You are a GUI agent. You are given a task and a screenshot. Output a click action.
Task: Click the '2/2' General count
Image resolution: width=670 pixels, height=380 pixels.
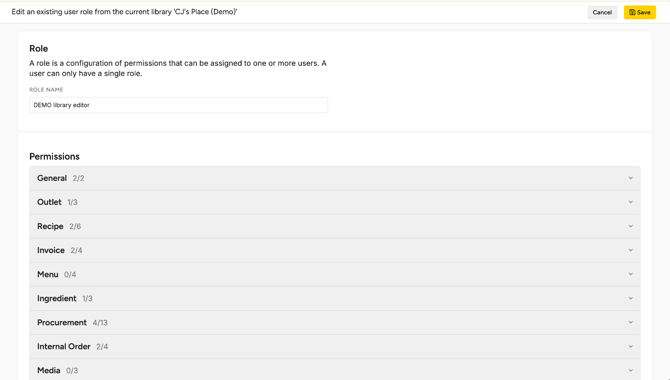click(78, 178)
